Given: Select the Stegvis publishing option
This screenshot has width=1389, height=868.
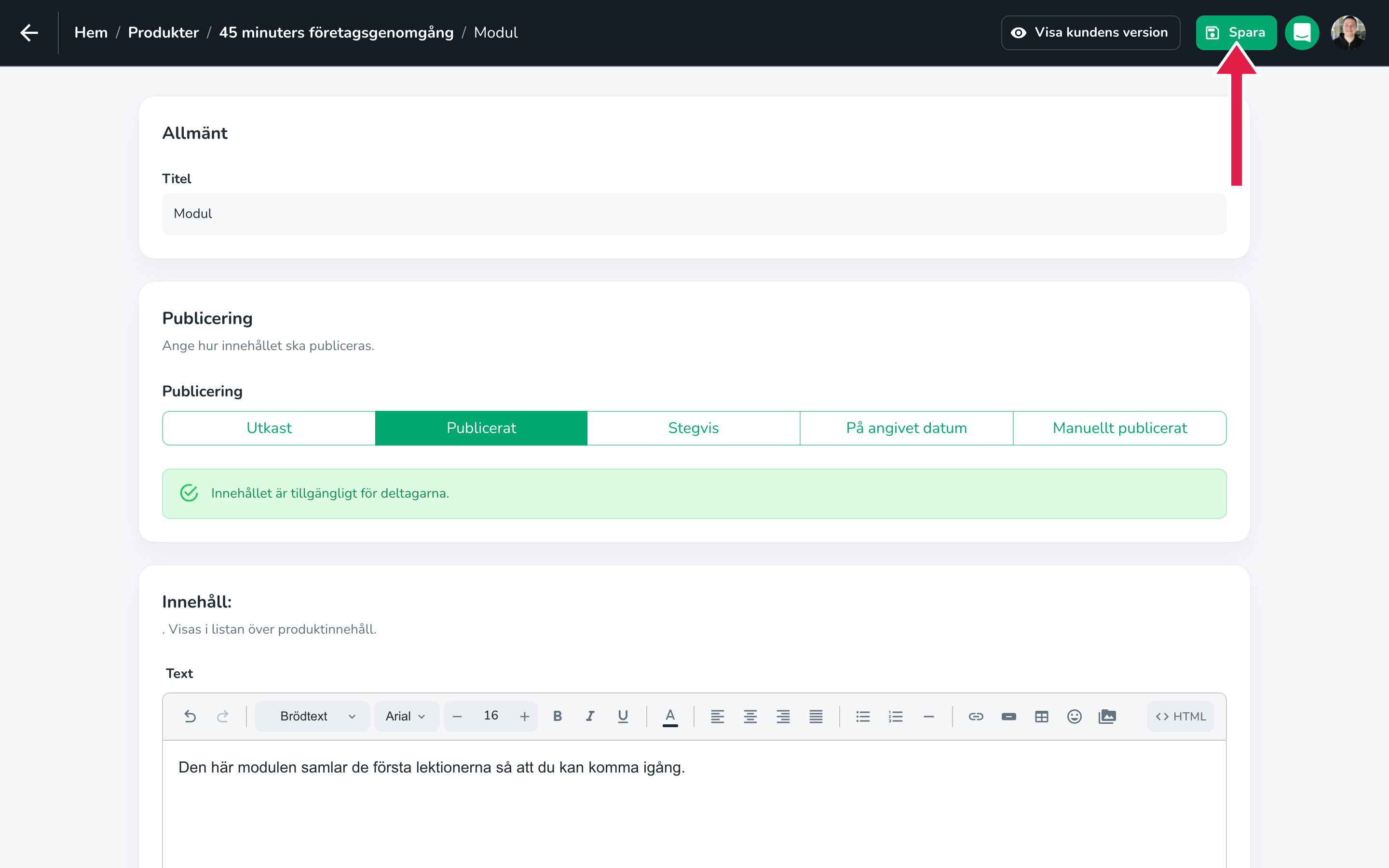Looking at the screenshot, I should tap(694, 428).
